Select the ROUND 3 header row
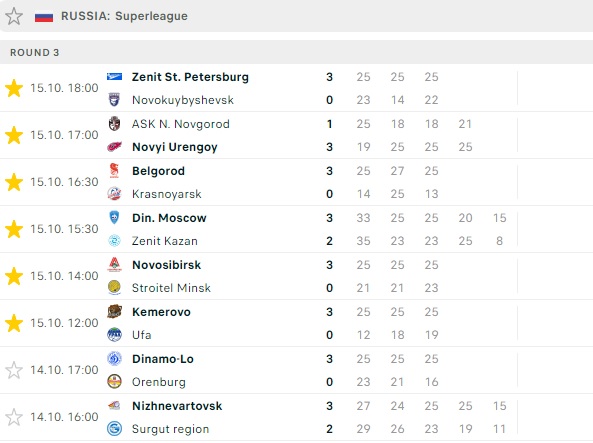Screen dimensions: 593x443 tap(296, 53)
